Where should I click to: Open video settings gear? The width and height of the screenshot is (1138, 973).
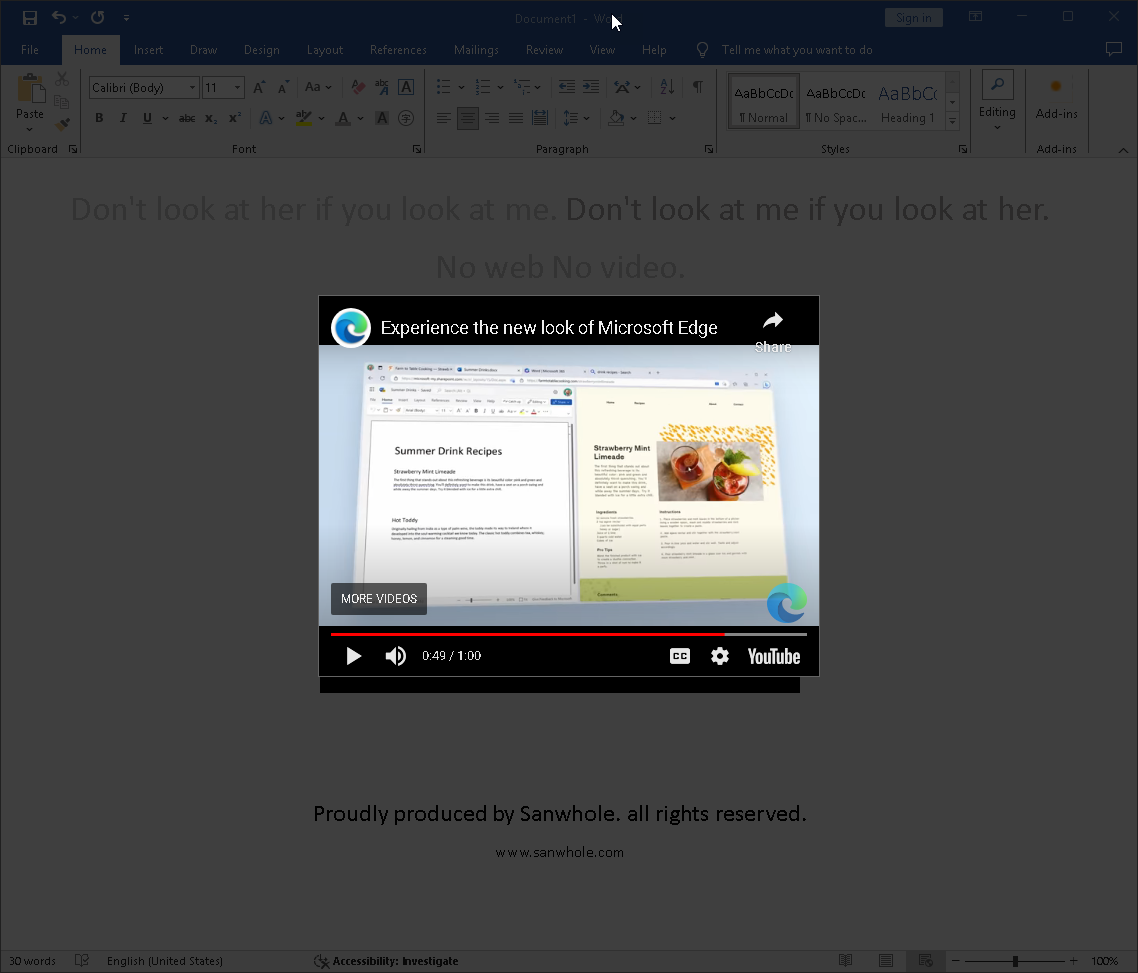(x=719, y=656)
